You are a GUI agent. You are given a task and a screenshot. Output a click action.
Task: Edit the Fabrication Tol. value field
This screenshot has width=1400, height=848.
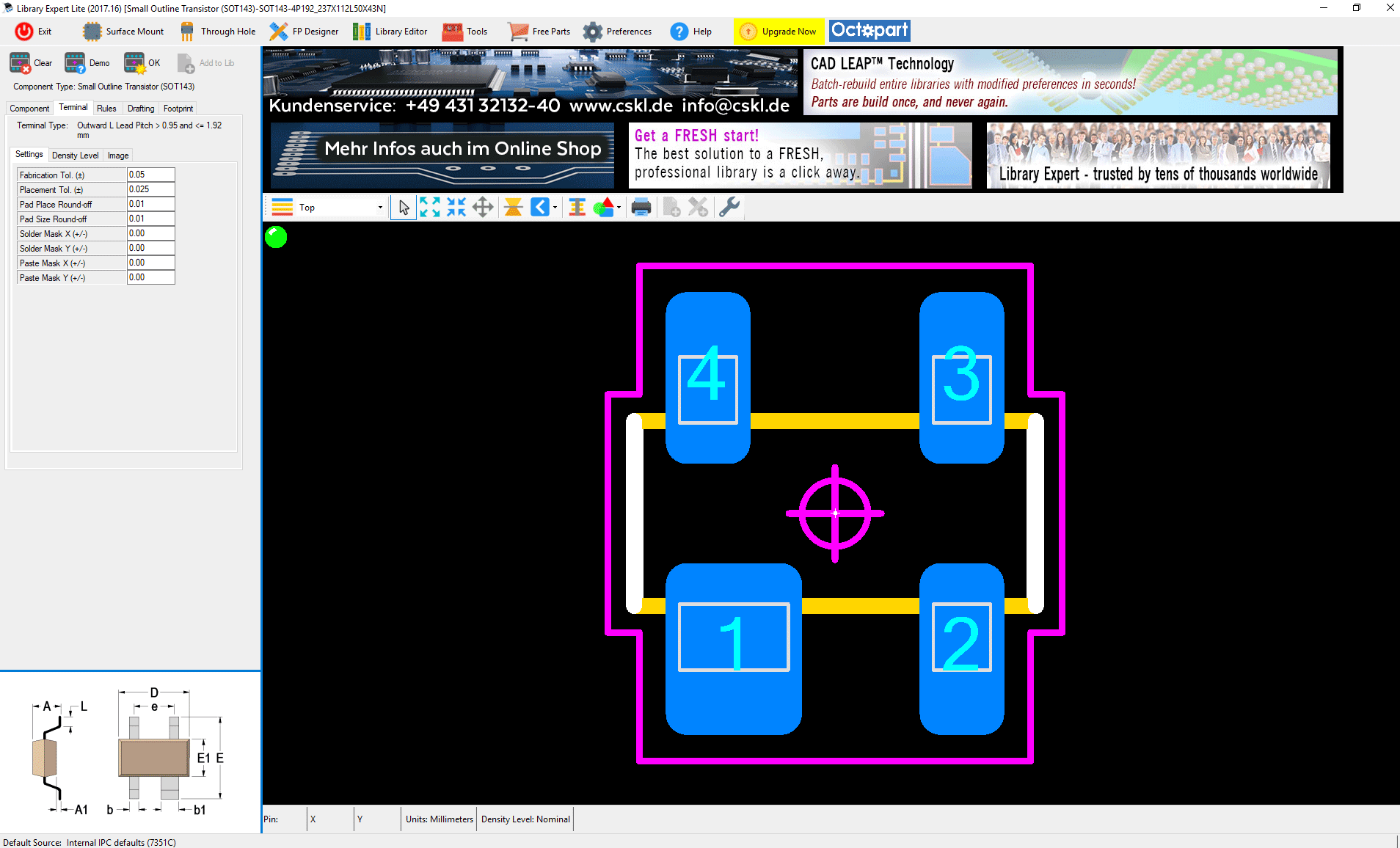coord(151,175)
